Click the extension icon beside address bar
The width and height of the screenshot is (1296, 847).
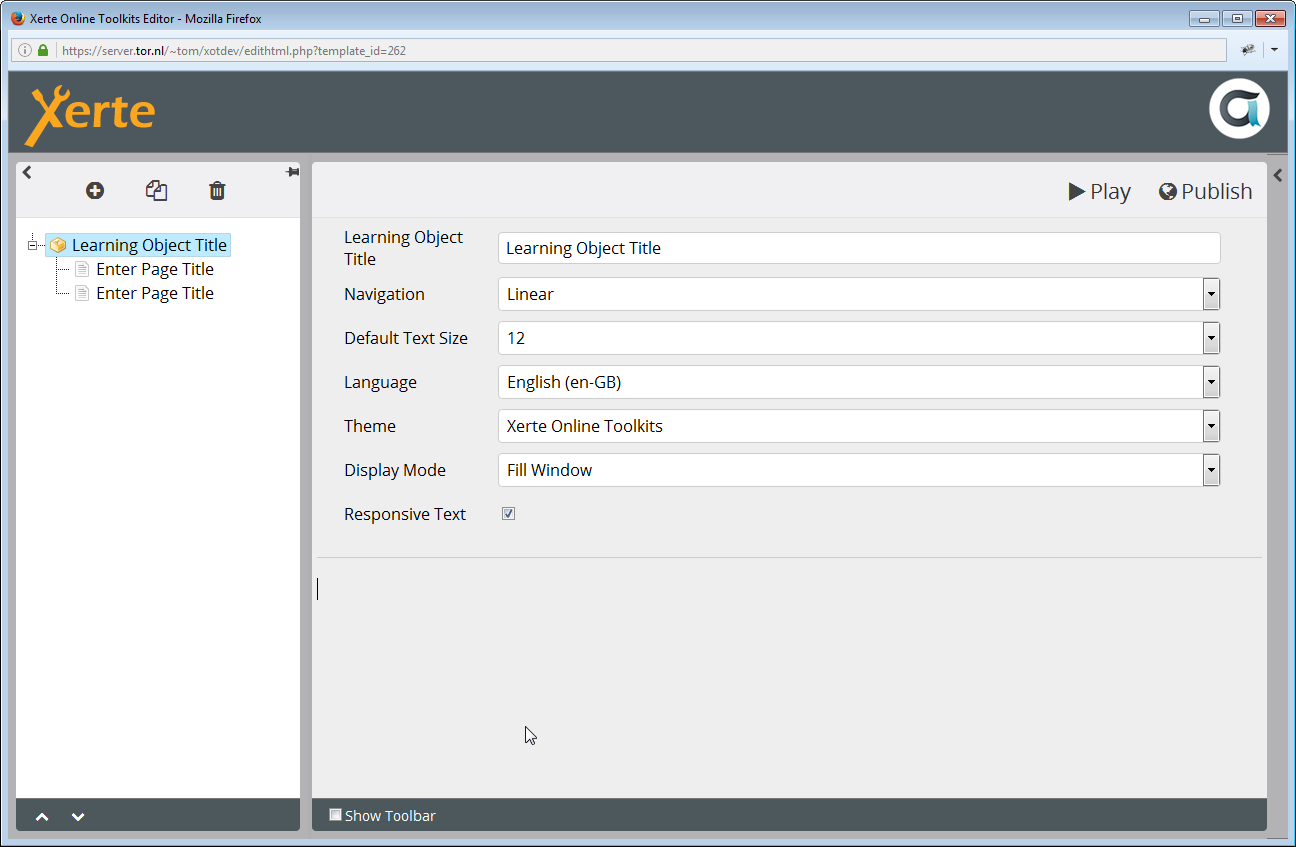(1248, 50)
